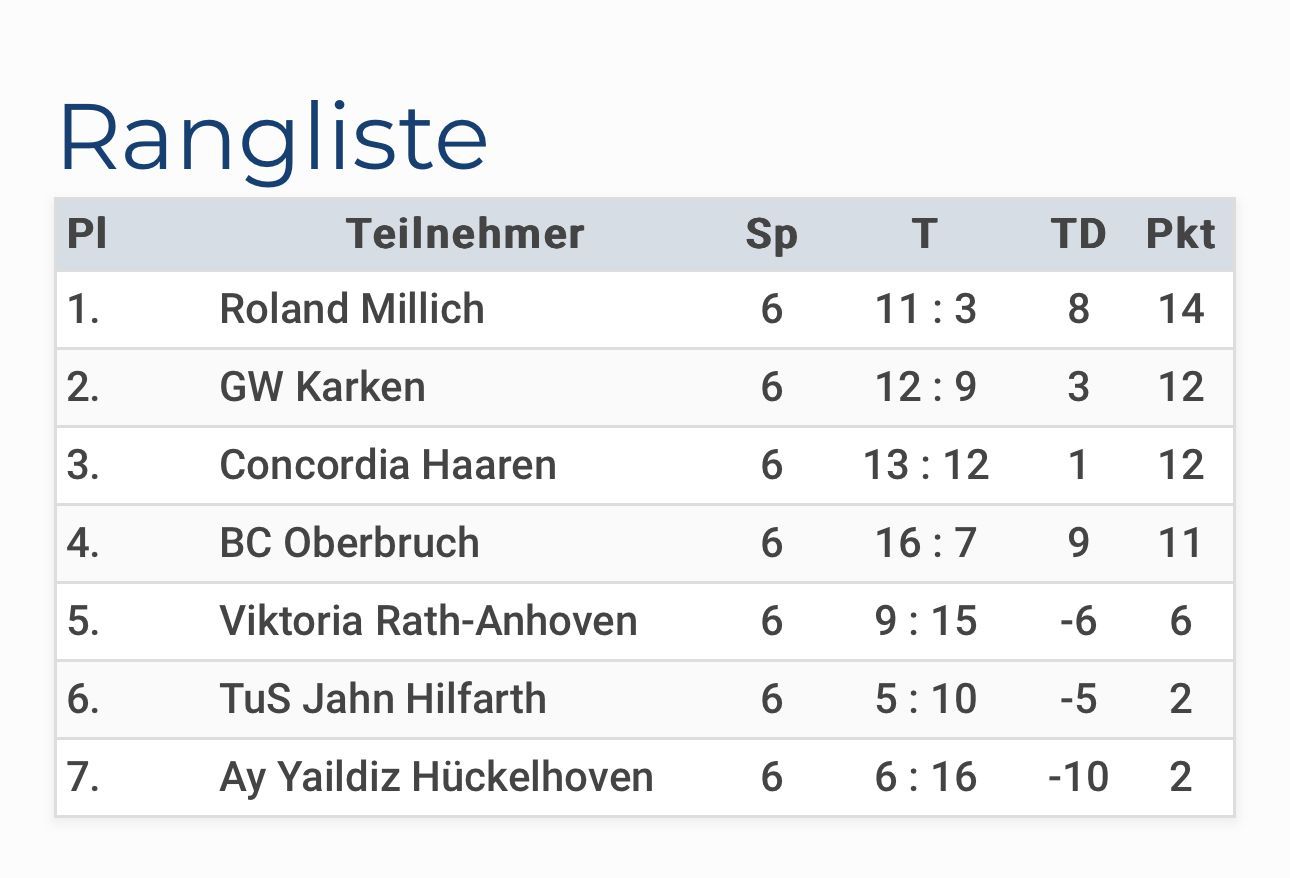Click the -10 goal difference cell
The image size is (1290, 878).
pyautogui.click(x=1078, y=777)
